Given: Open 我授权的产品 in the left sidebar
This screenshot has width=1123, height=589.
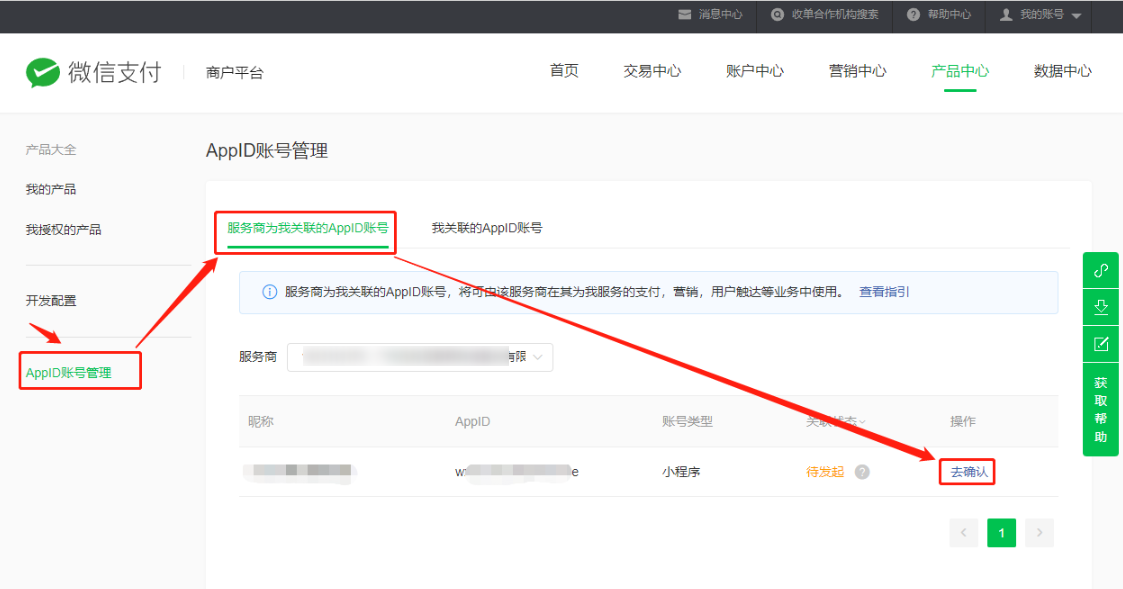Looking at the screenshot, I should tap(64, 229).
